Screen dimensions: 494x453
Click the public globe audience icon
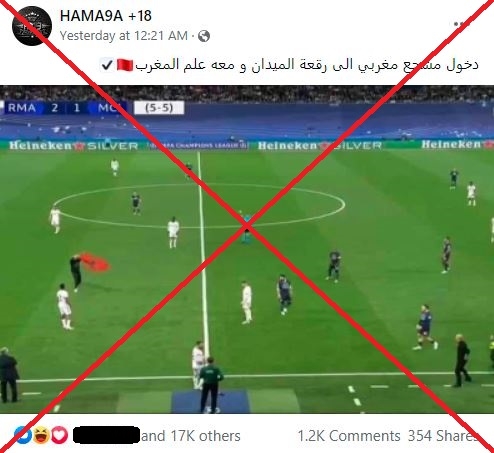tap(204, 36)
